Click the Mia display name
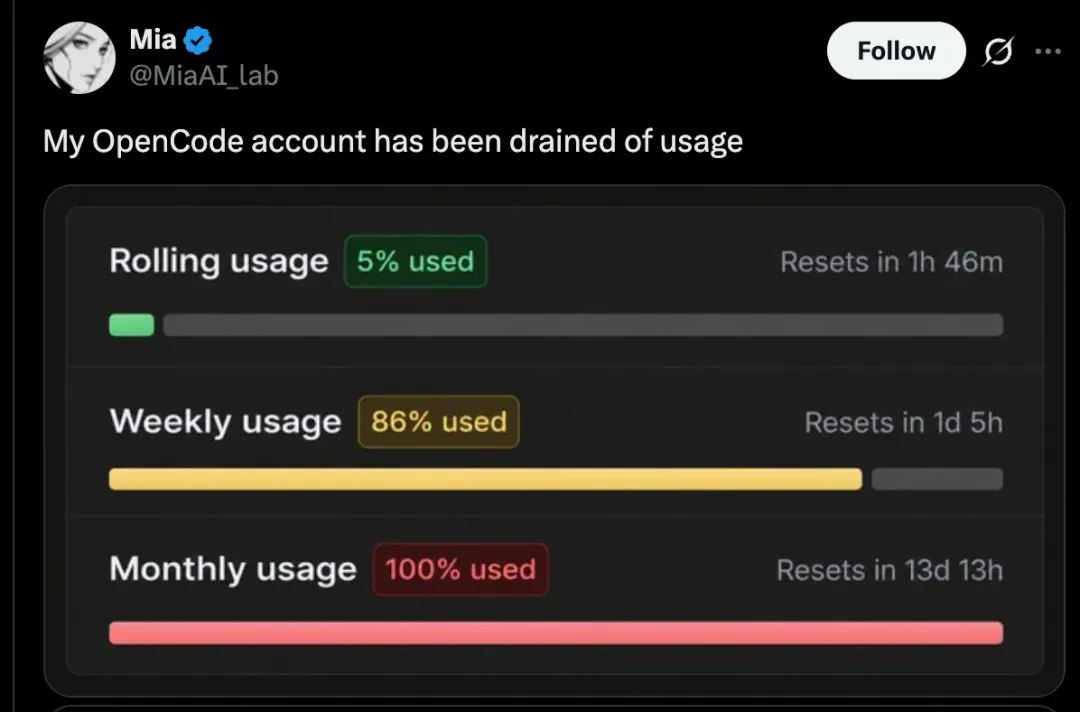Image resolution: width=1080 pixels, height=712 pixels. click(x=153, y=39)
